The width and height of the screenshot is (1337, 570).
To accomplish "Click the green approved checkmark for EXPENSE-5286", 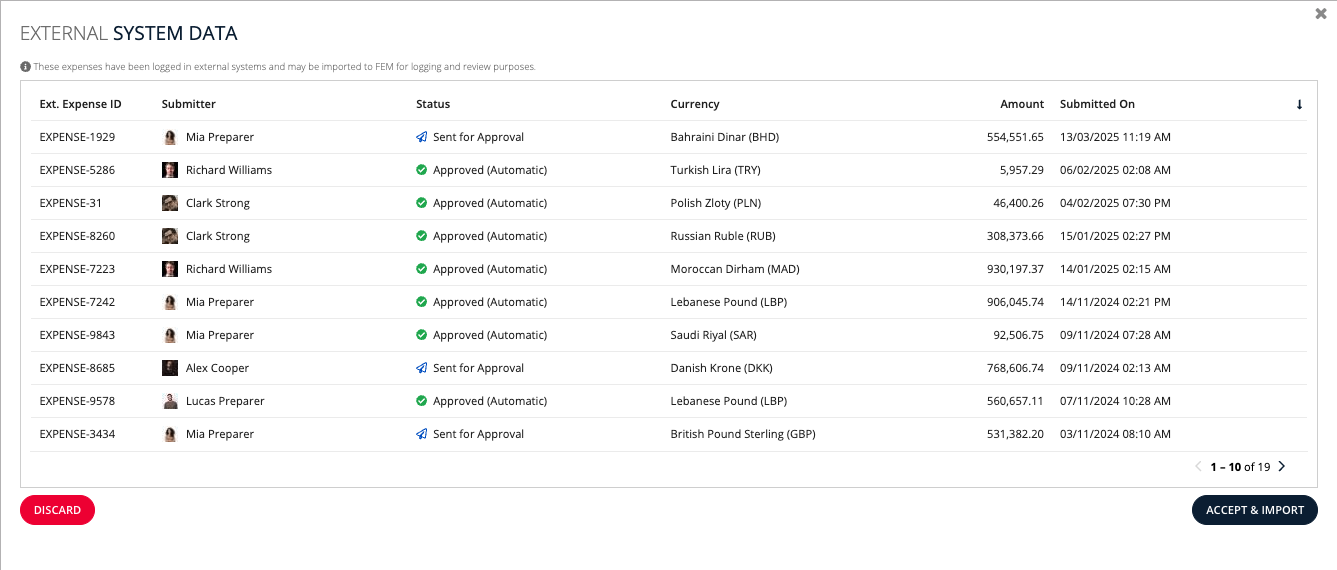I will click(422, 170).
